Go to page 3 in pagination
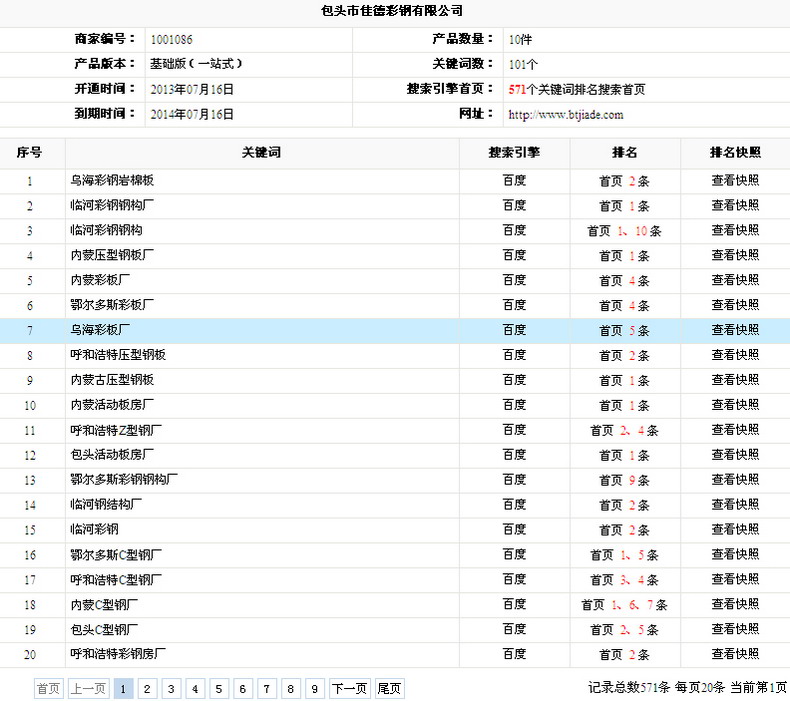 tap(171, 688)
